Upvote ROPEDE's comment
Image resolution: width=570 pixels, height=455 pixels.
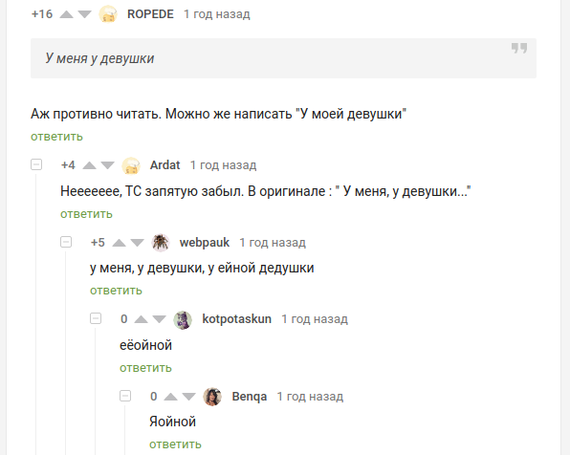tap(66, 15)
